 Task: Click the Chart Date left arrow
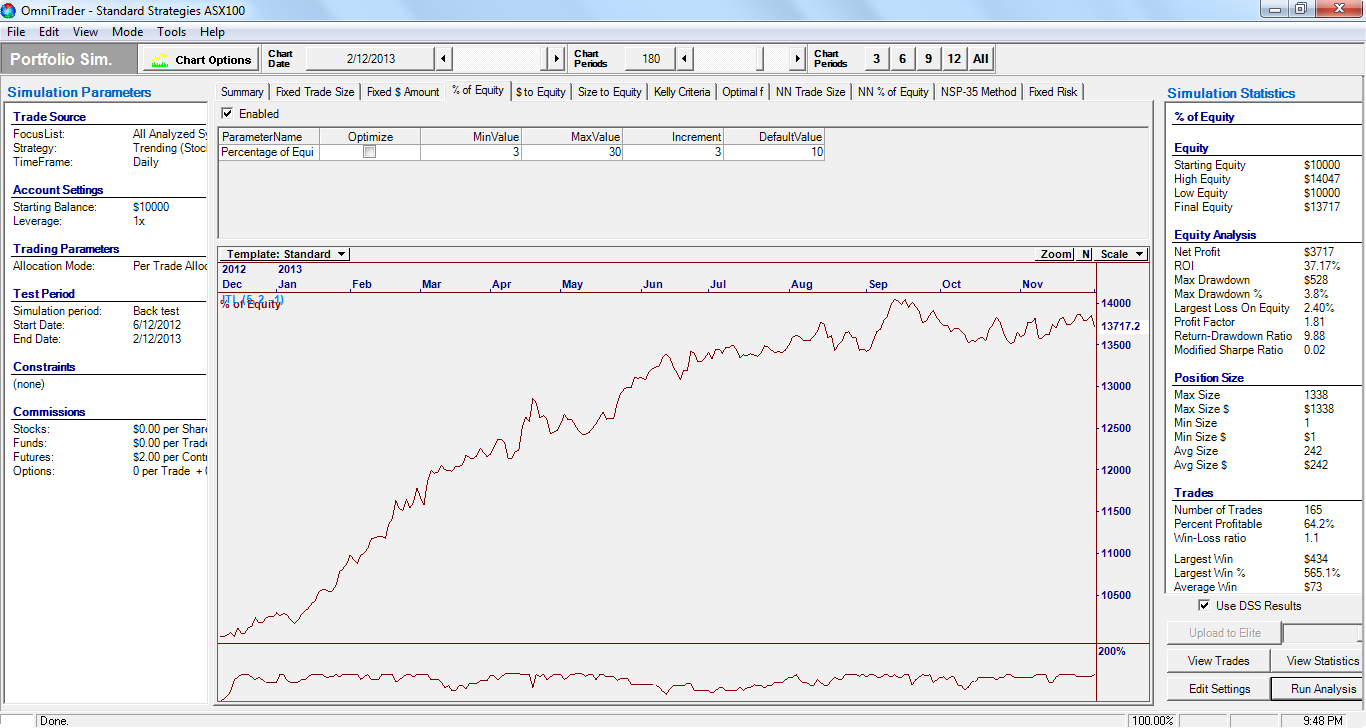(x=444, y=59)
